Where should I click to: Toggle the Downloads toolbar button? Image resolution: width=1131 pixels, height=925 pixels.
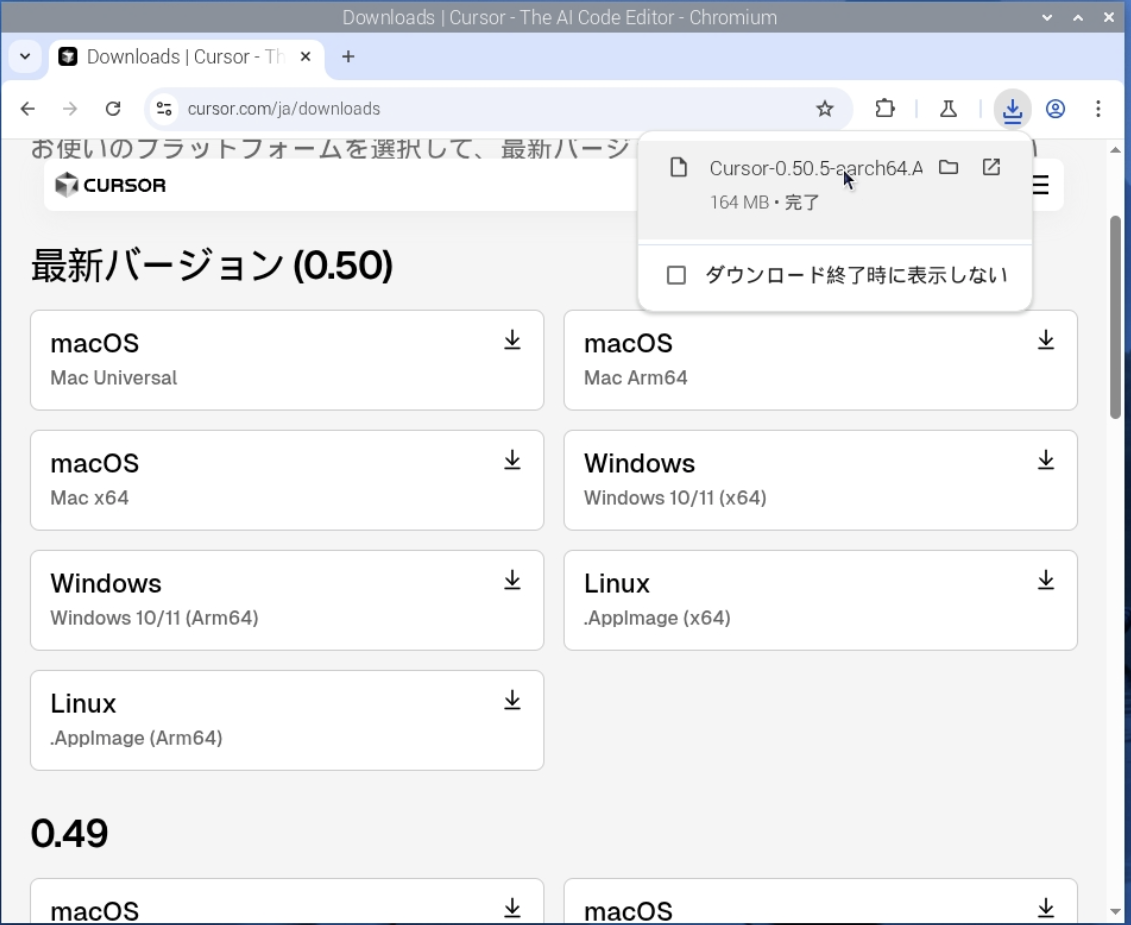point(1013,109)
